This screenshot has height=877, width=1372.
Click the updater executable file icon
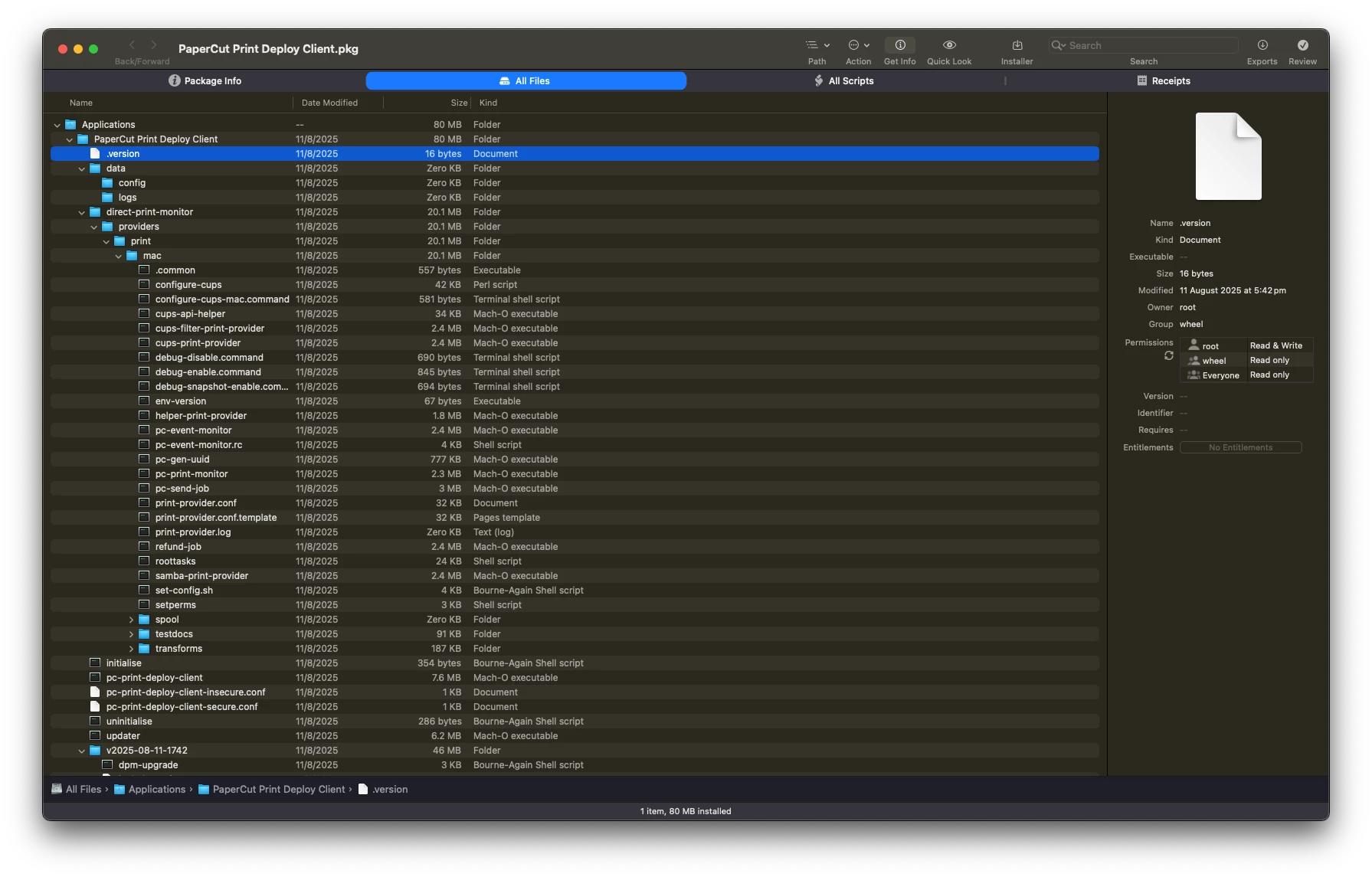point(95,735)
